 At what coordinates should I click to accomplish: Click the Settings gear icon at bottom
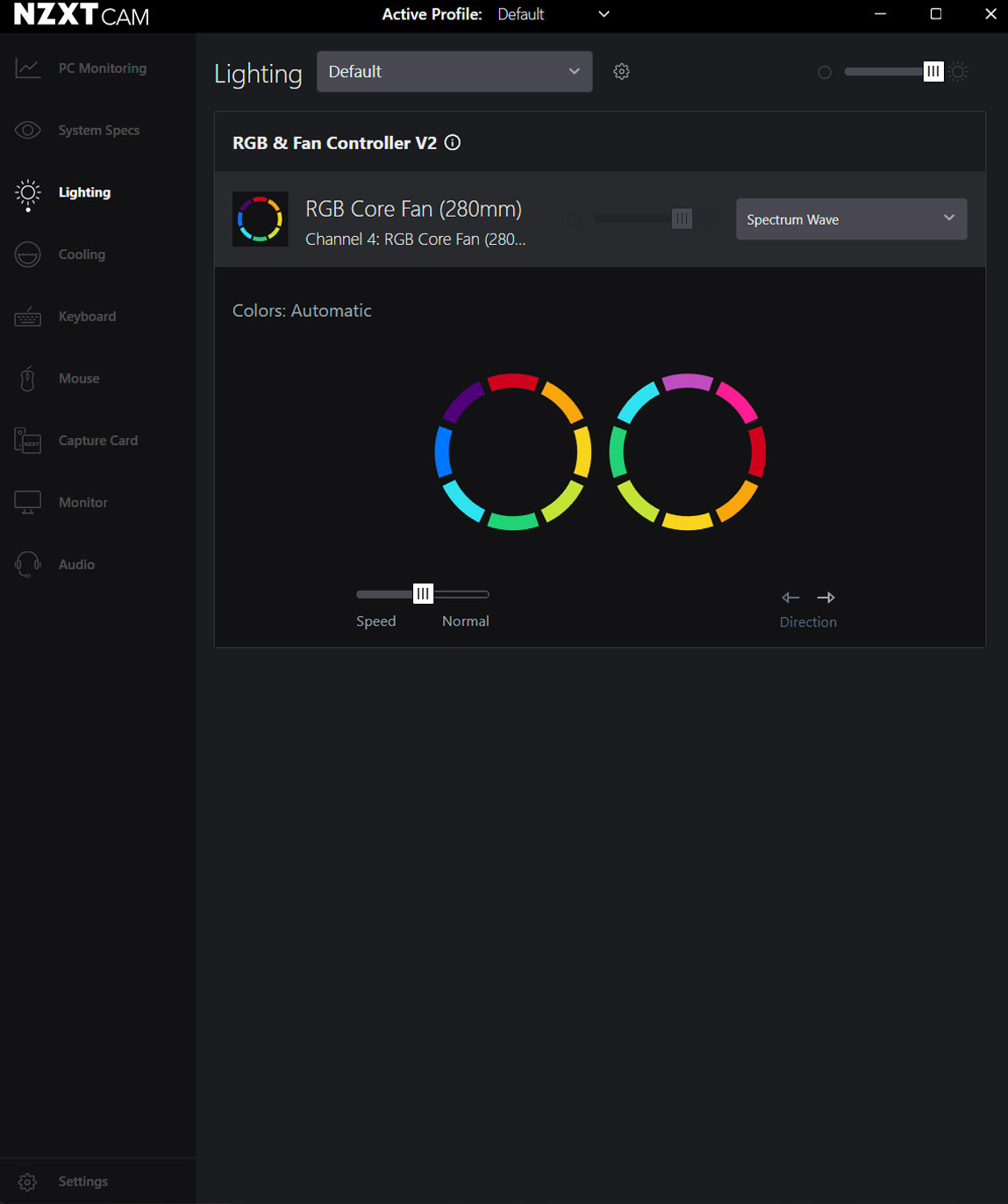[28, 1182]
